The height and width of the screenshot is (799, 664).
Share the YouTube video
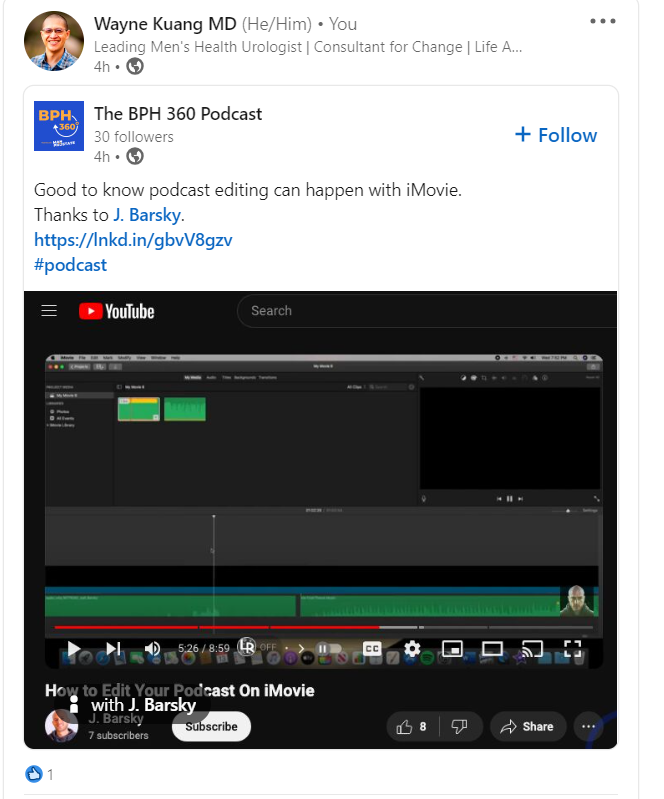coord(528,727)
